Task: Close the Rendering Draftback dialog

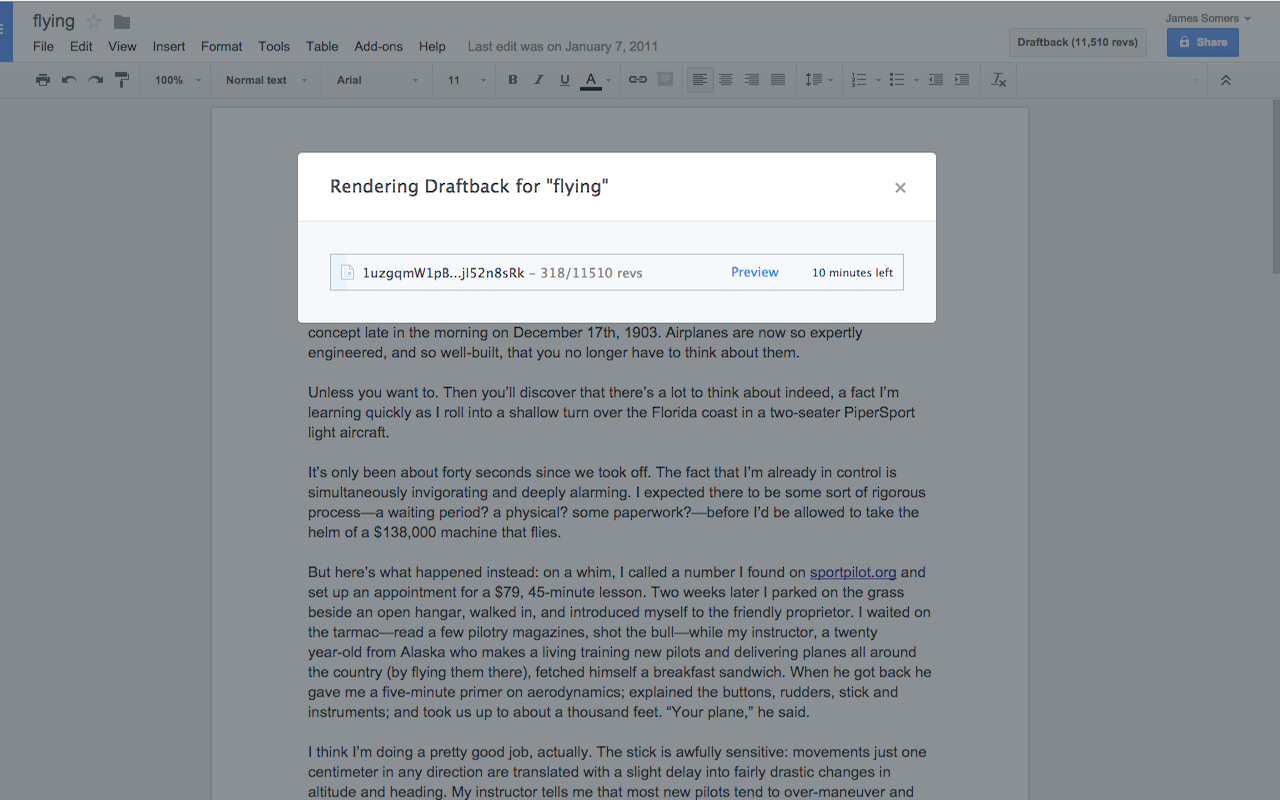Action: [x=900, y=187]
